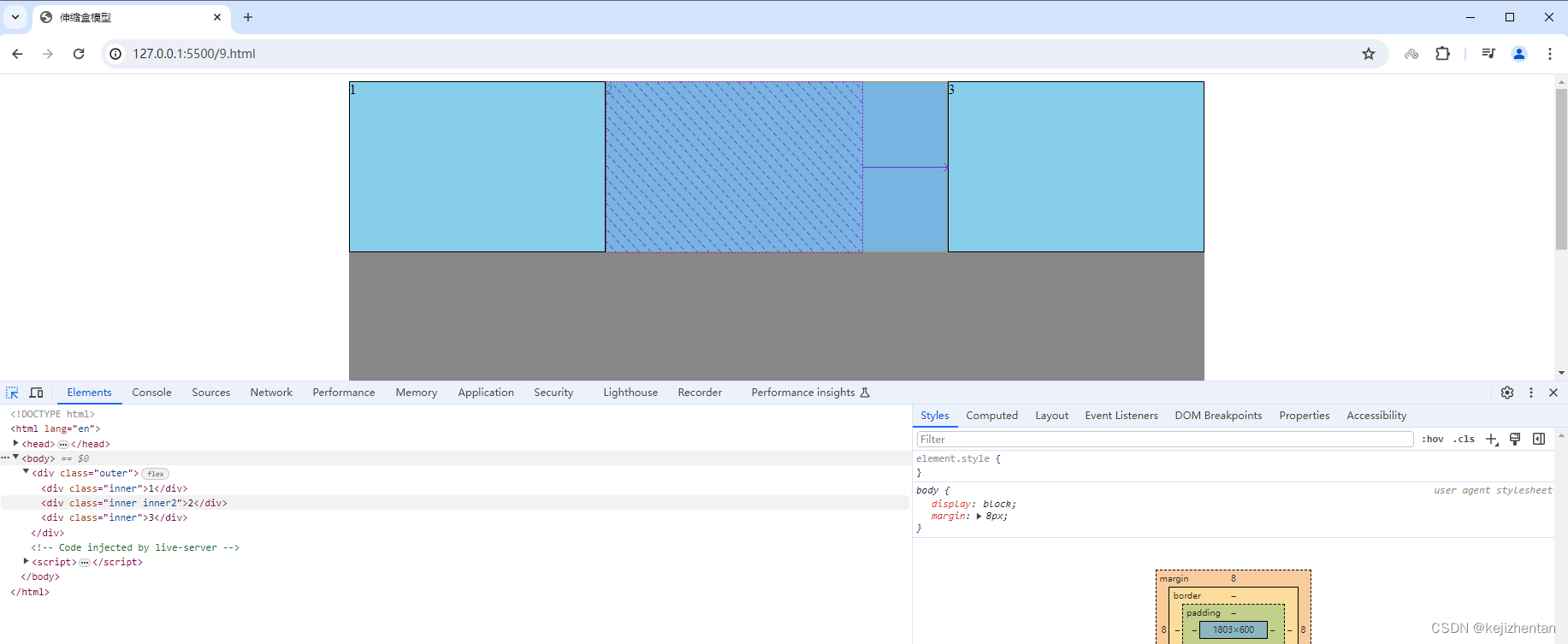Viewport: 1568px width, 644px height.
Task: Open the Performance tab
Action: click(x=344, y=393)
